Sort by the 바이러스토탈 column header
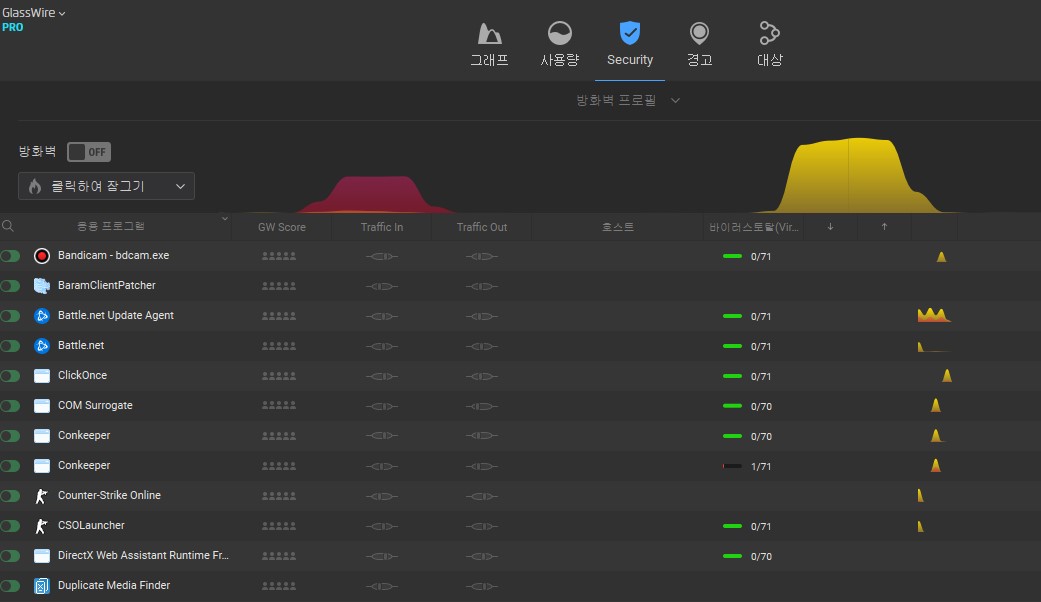The image size is (1041, 602). 754,227
